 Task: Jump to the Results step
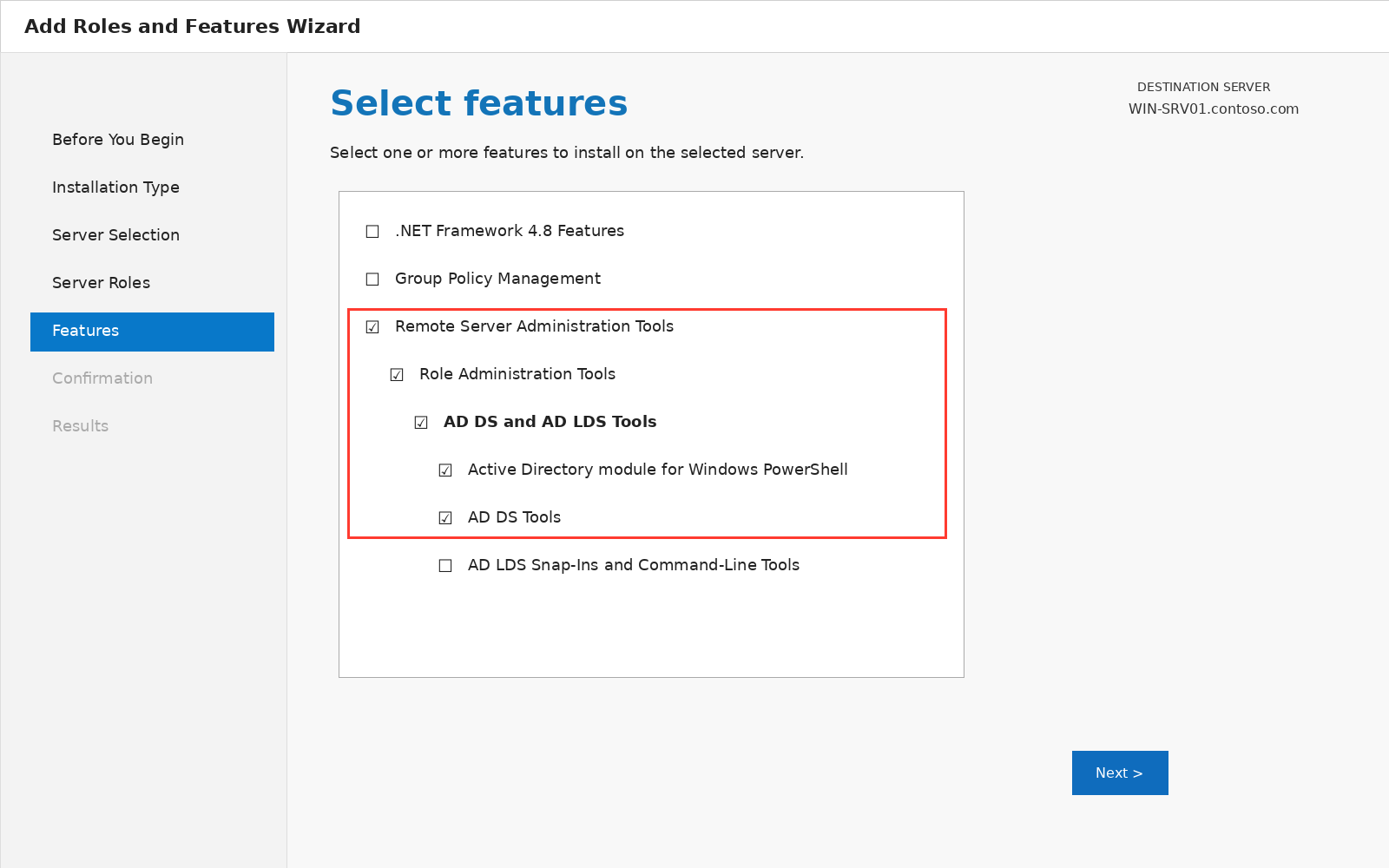80,426
